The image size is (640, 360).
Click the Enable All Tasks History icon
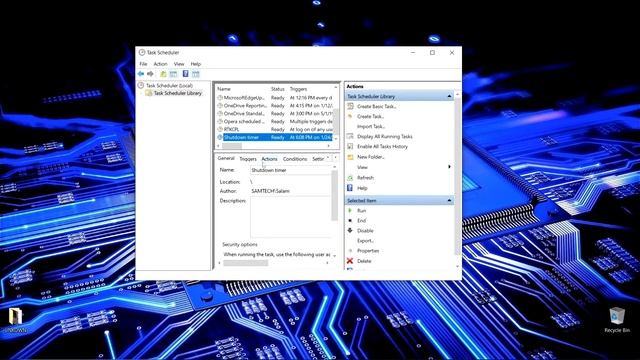pyautogui.click(x=350, y=146)
